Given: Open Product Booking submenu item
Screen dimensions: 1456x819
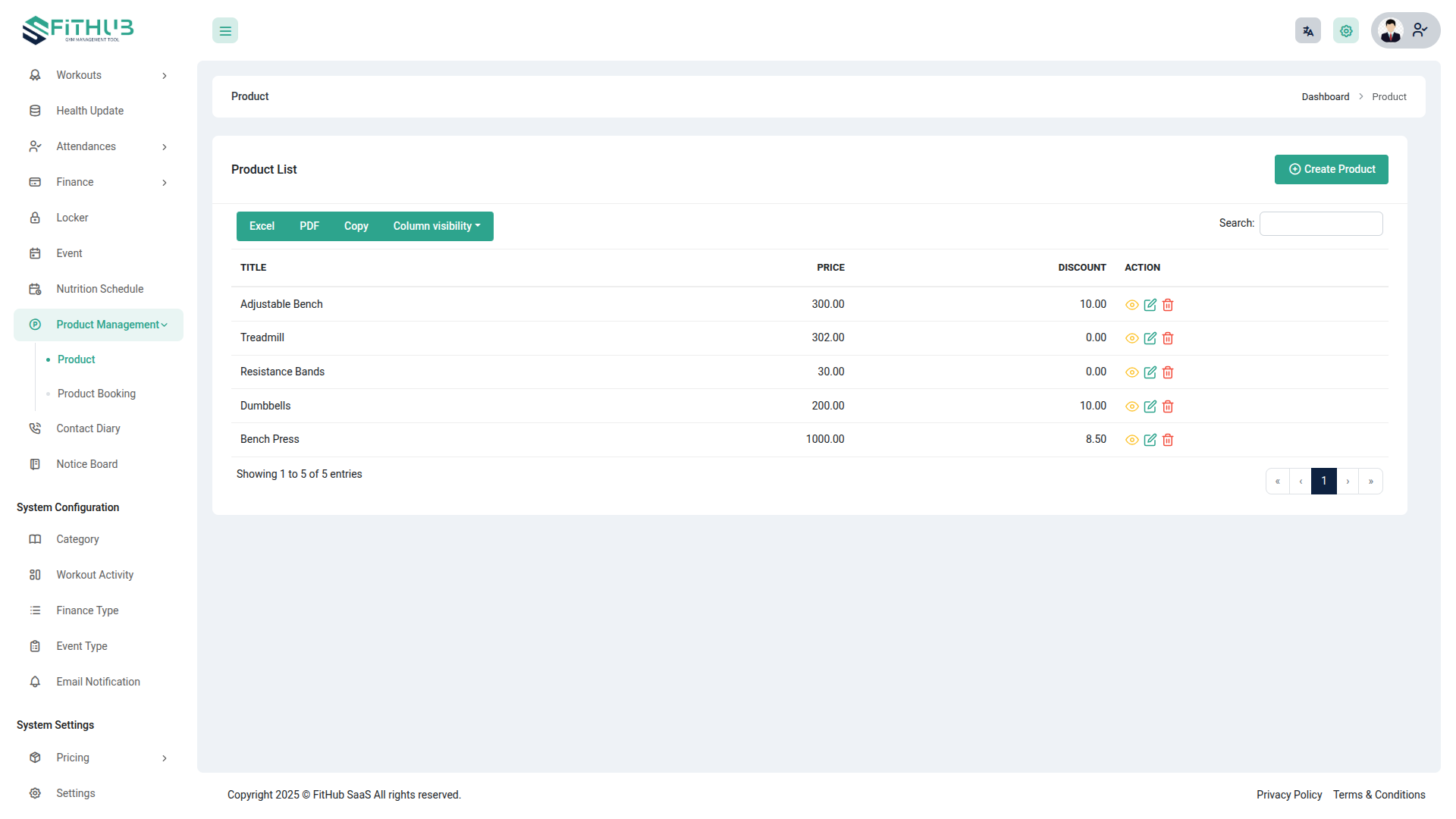Looking at the screenshot, I should (96, 394).
